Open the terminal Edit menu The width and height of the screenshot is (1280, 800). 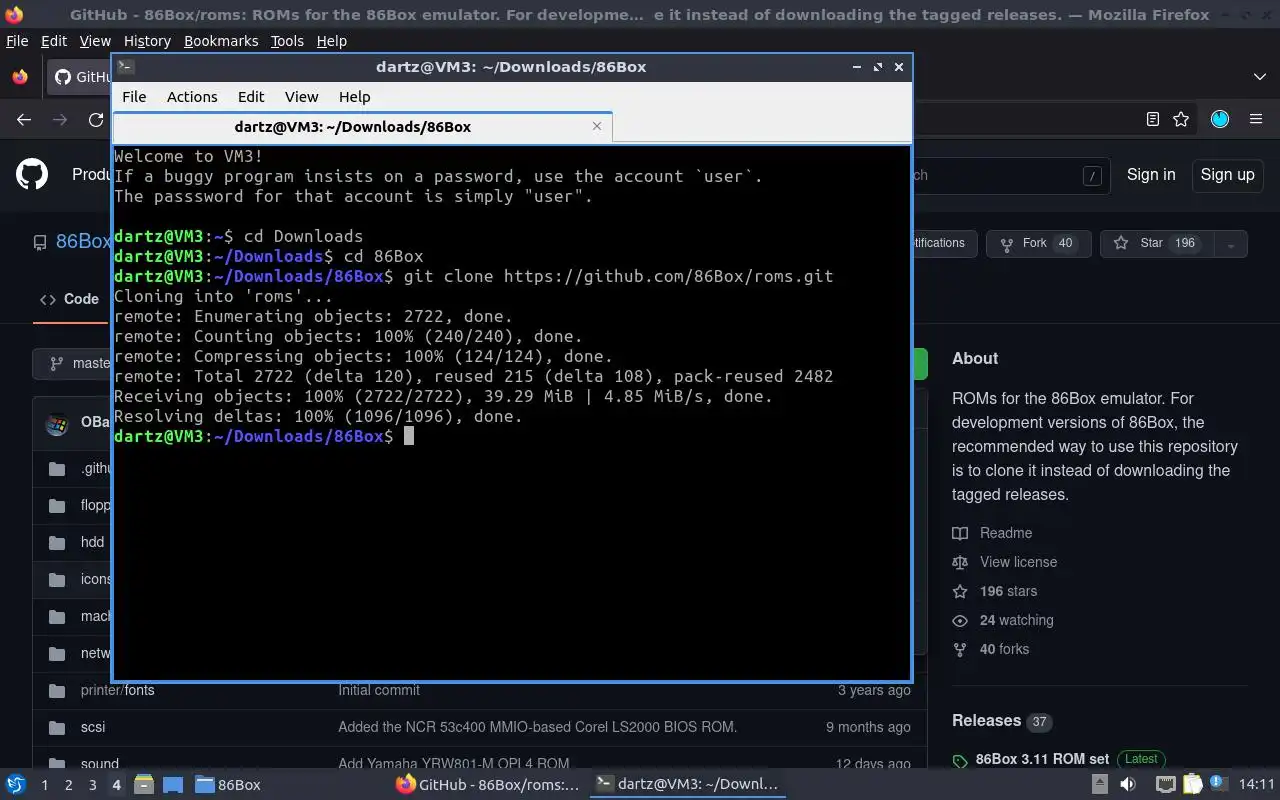[x=251, y=97]
